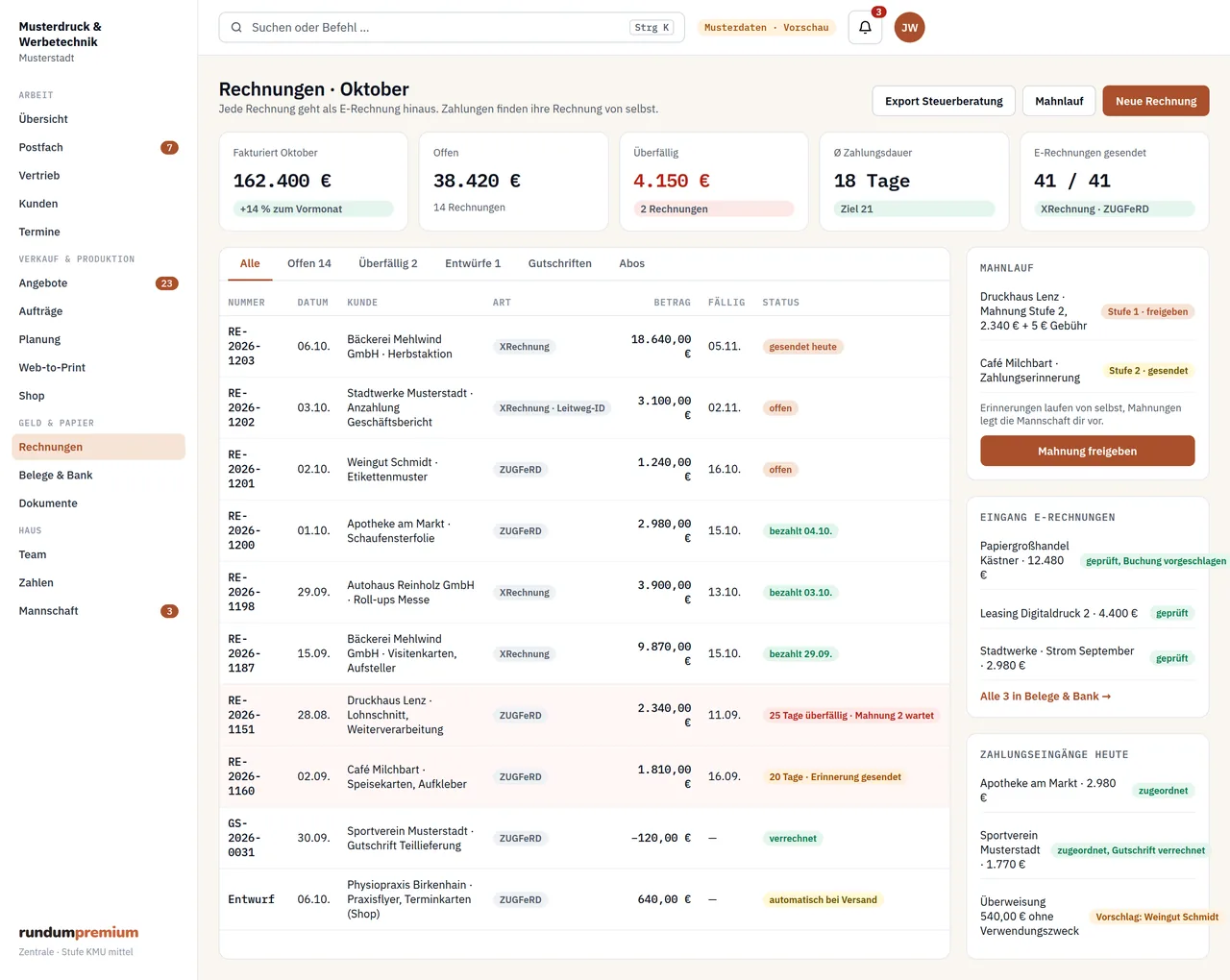Click the Überfällig 4.150 € summary card
Image resolution: width=1230 pixels, height=980 pixels.
[714, 182]
